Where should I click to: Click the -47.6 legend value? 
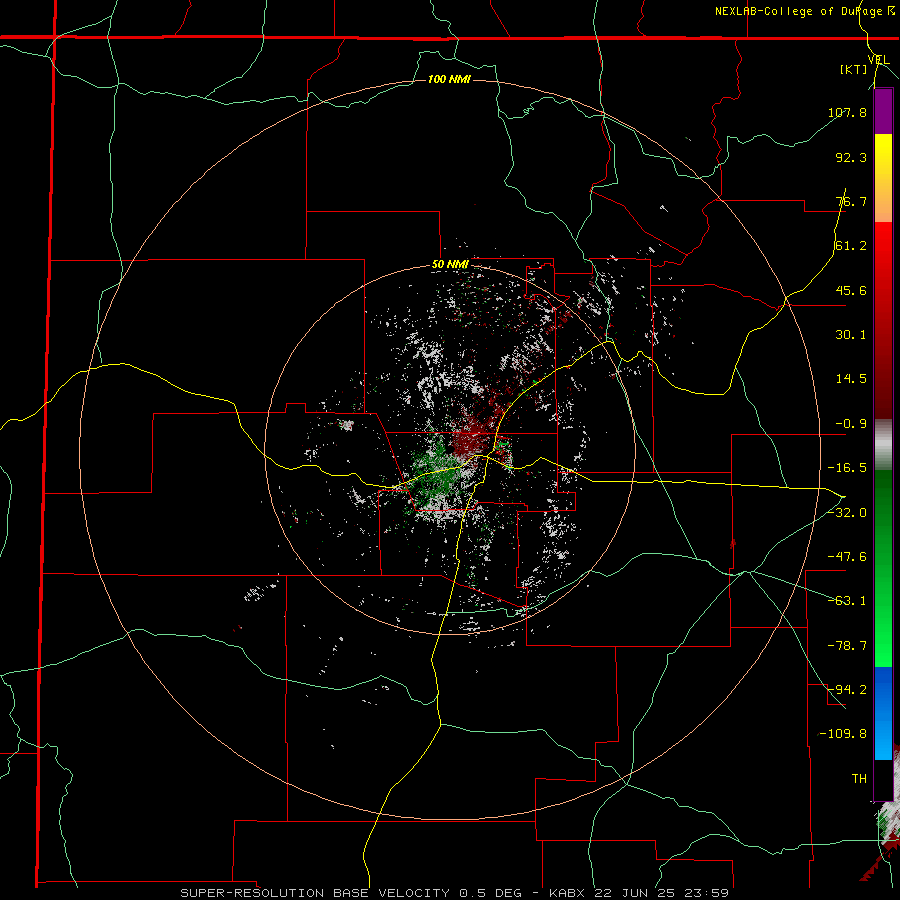point(847,557)
